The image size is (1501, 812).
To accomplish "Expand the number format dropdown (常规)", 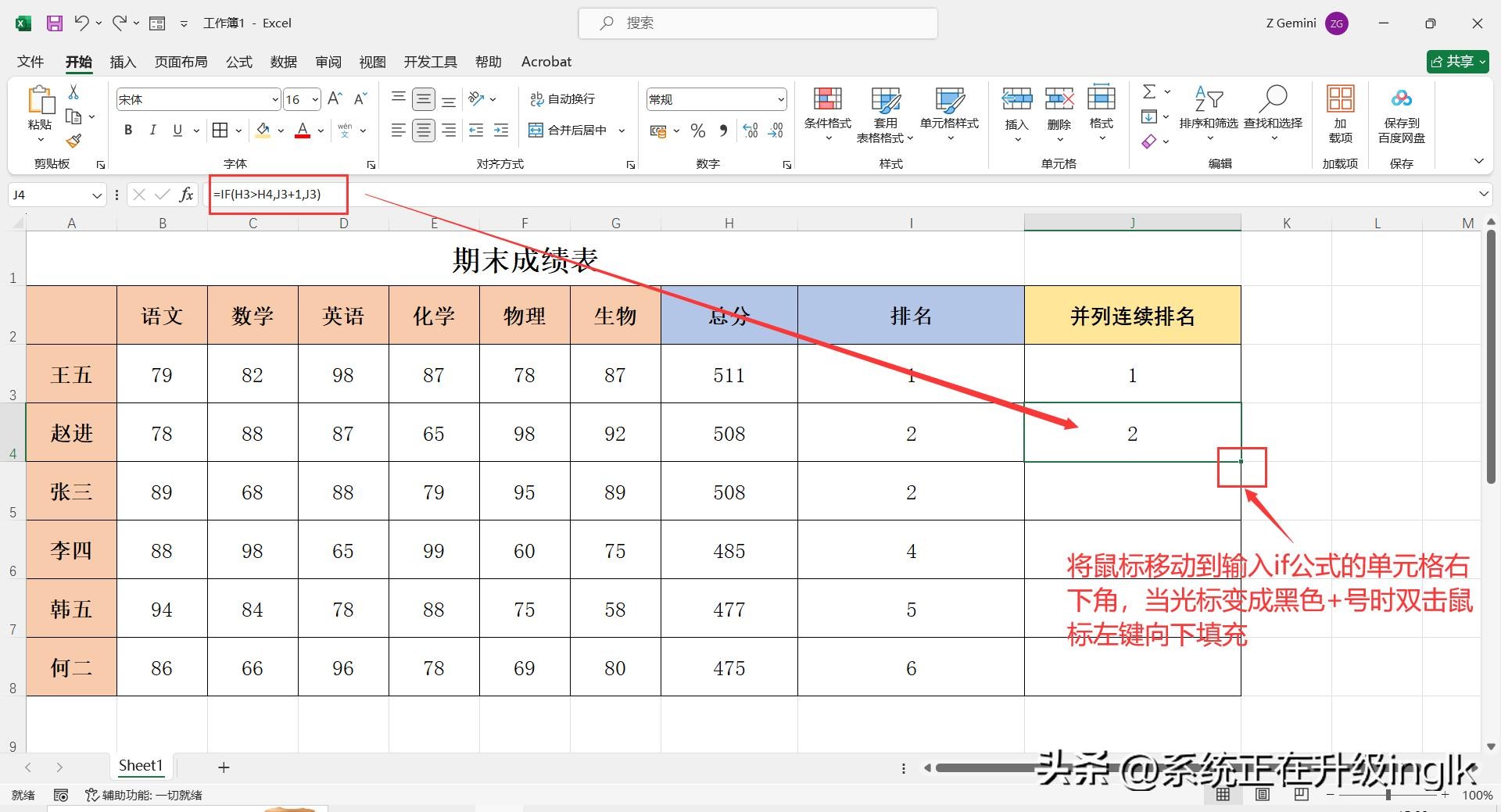I will [x=780, y=100].
